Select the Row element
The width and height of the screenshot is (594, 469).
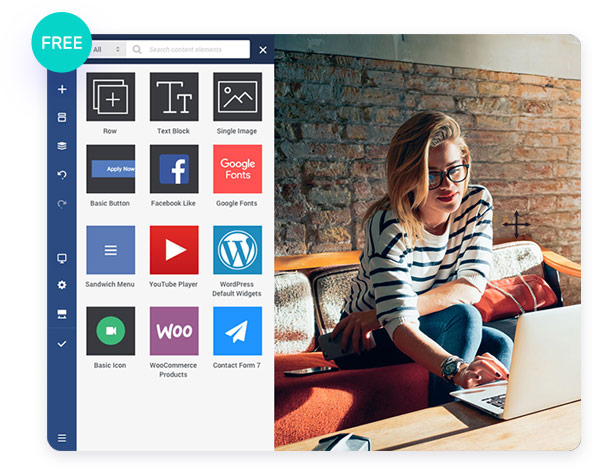coord(111,103)
